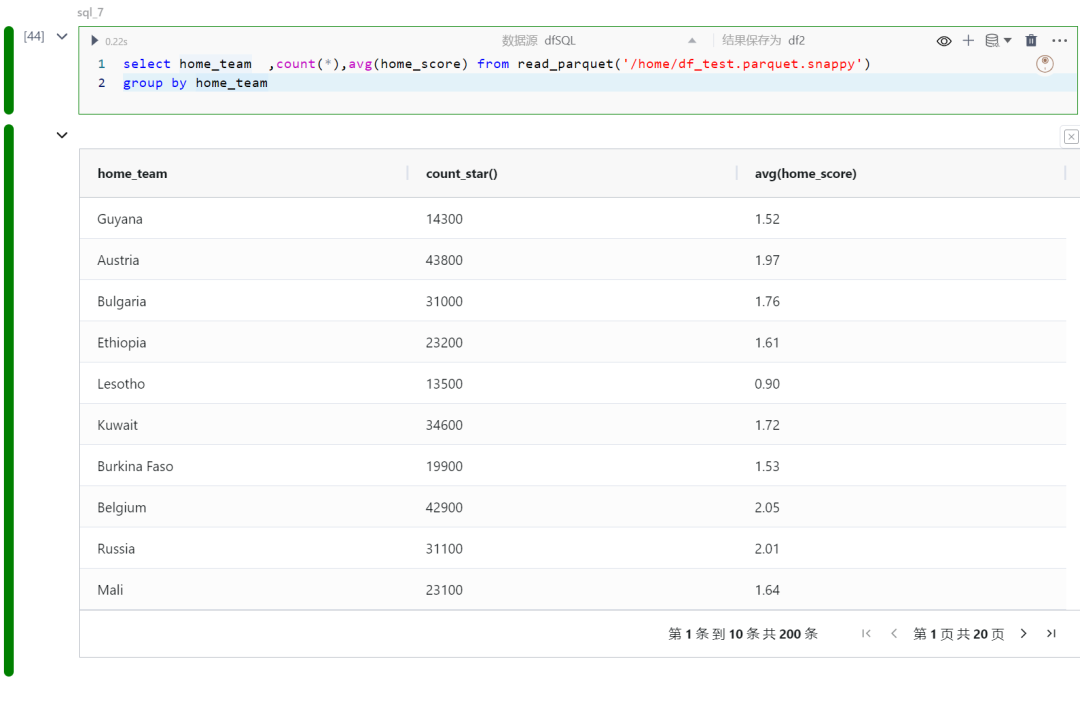Image resolution: width=1080 pixels, height=706 pixels.
Task: Jump to the first results page
Action: click(x=867, y=634)
